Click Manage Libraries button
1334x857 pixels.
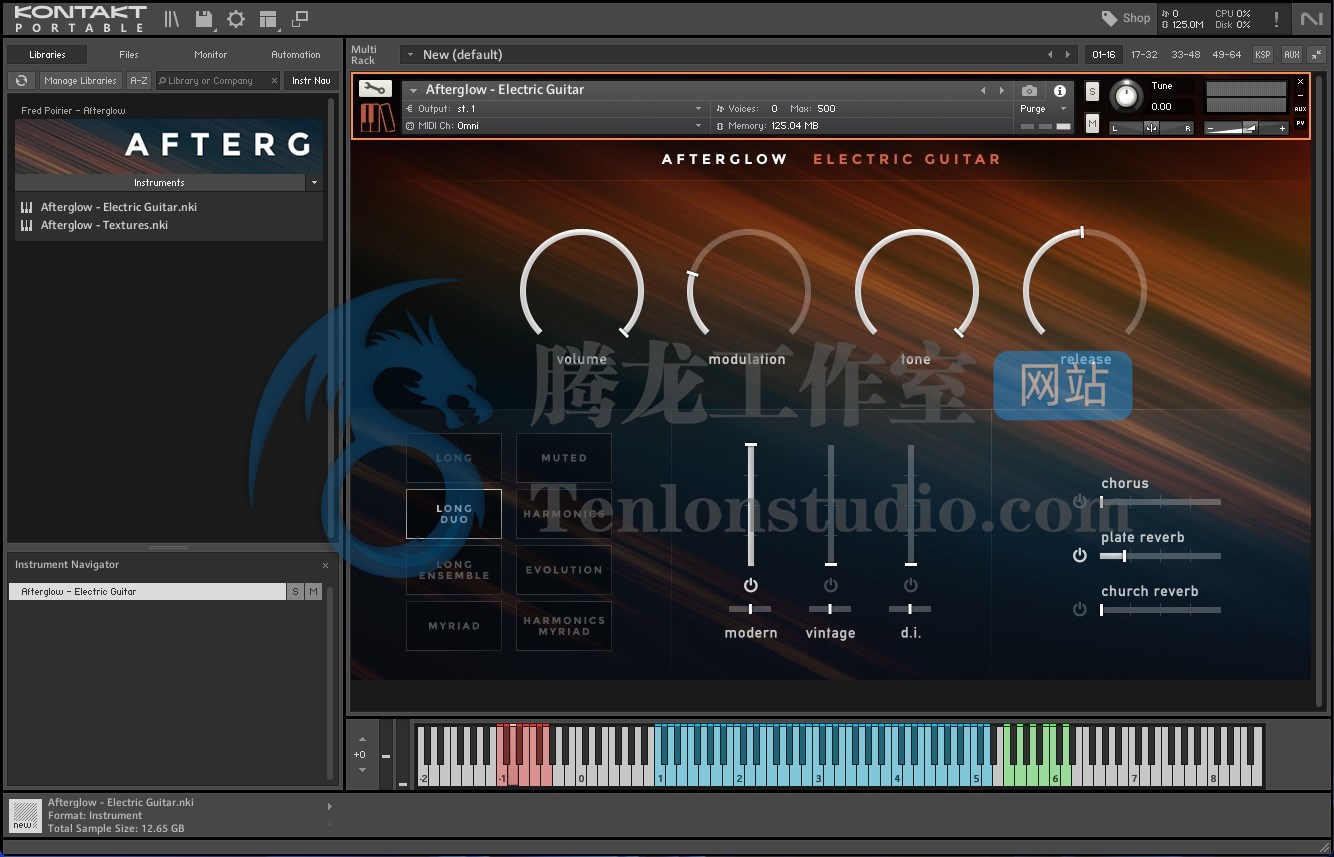click(80, 81)
